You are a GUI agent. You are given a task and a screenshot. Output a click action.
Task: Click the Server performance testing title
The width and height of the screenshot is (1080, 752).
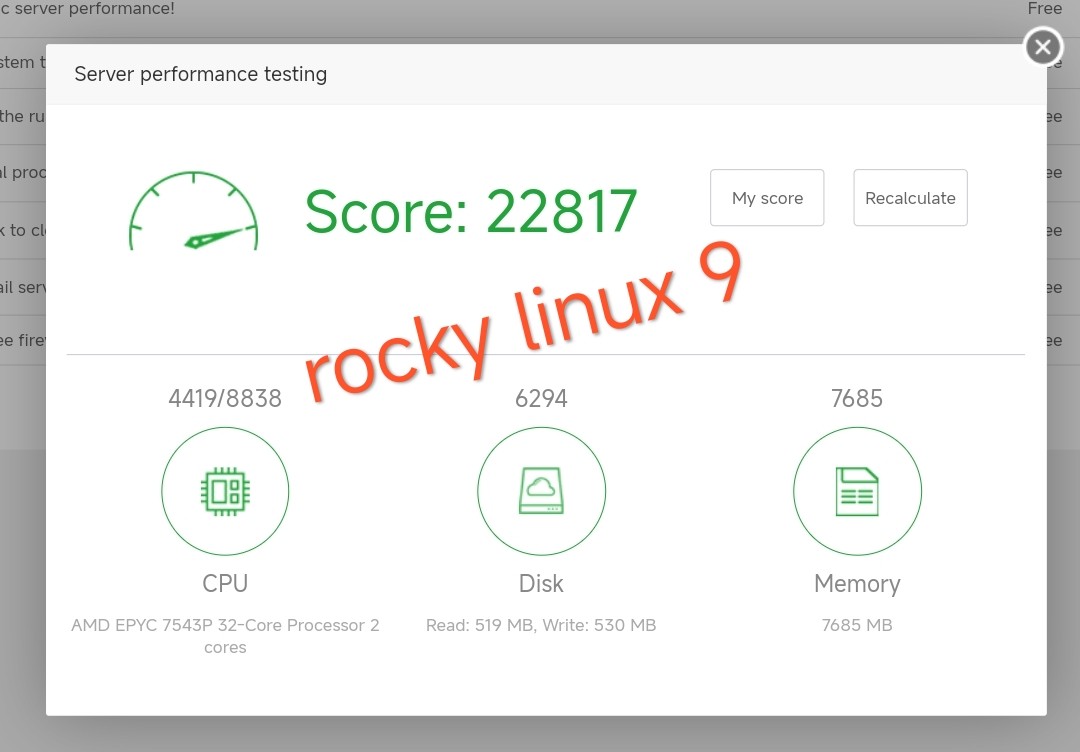pyautogui.click(x=200, y=74)
